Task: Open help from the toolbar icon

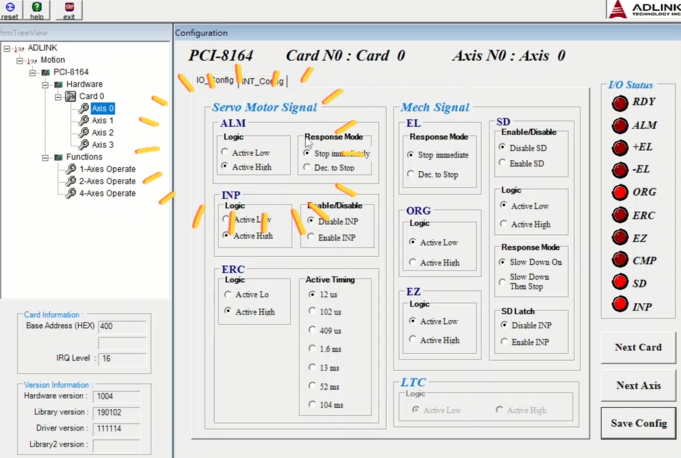Action: click(37, 7)
